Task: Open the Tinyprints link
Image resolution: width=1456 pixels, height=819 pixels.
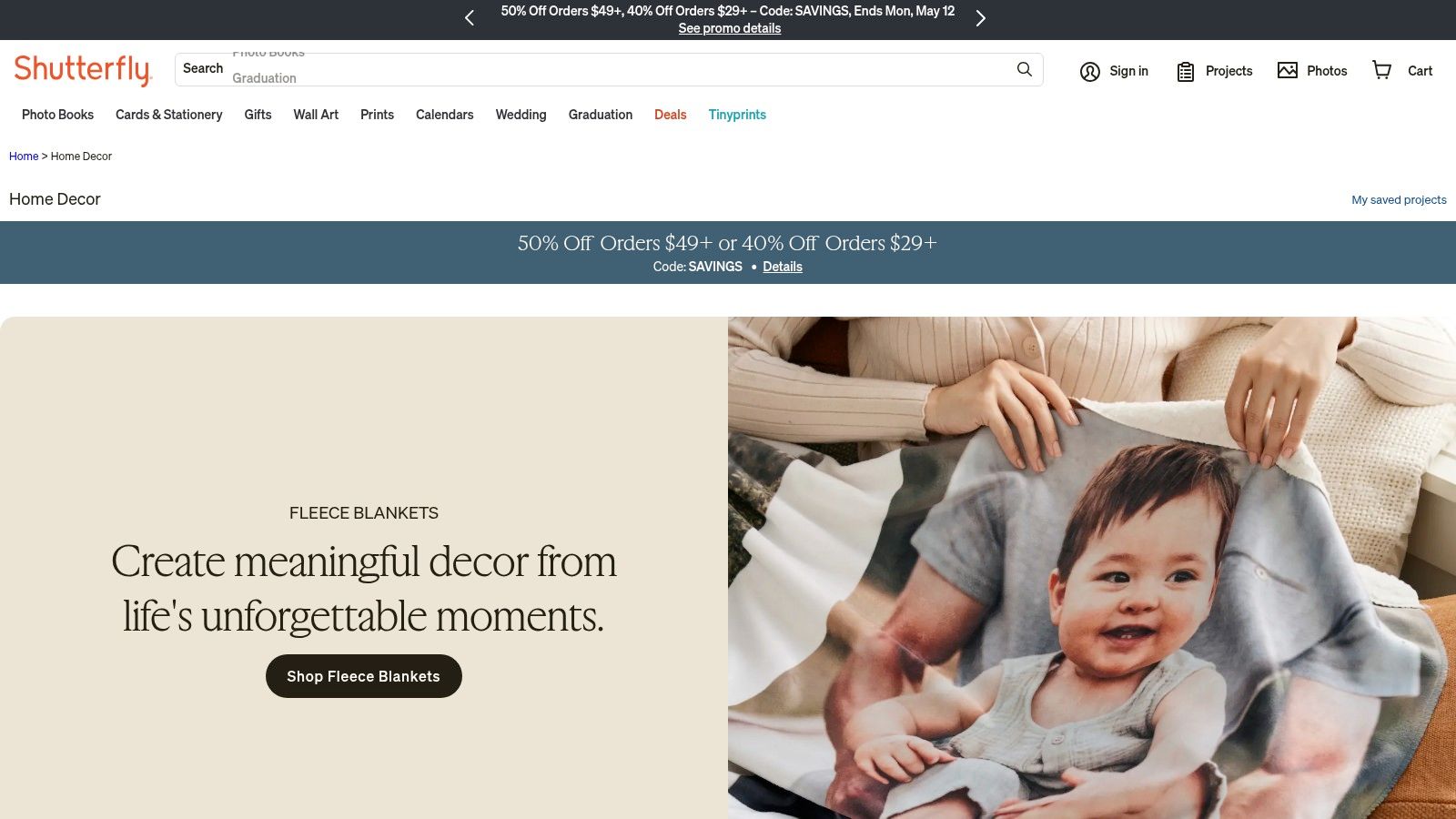Action: coord(737,115)
